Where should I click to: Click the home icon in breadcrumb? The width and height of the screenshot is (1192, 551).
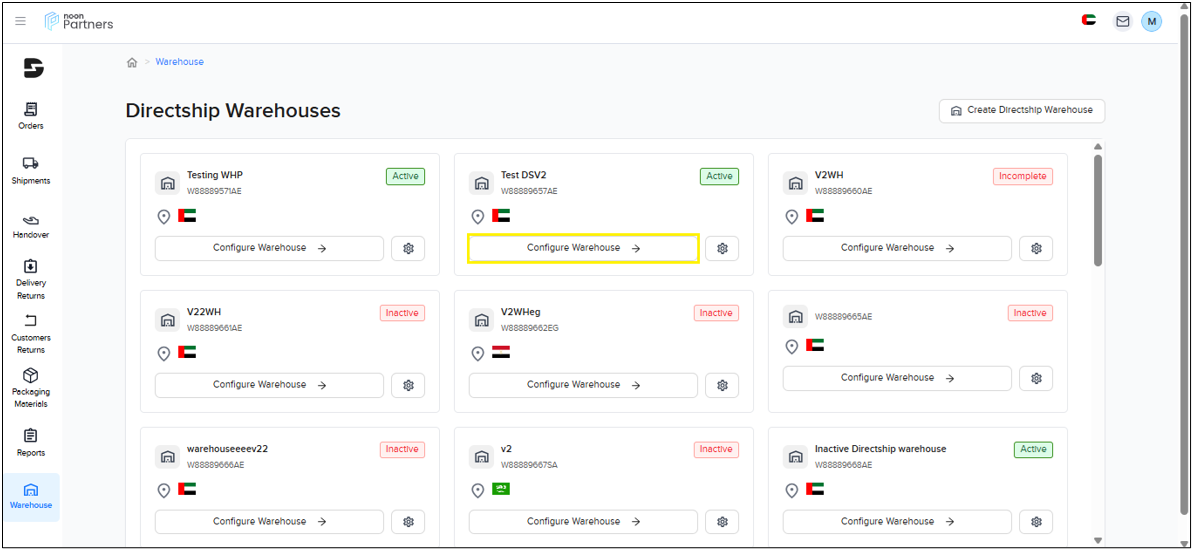click(x=132, y=62)
